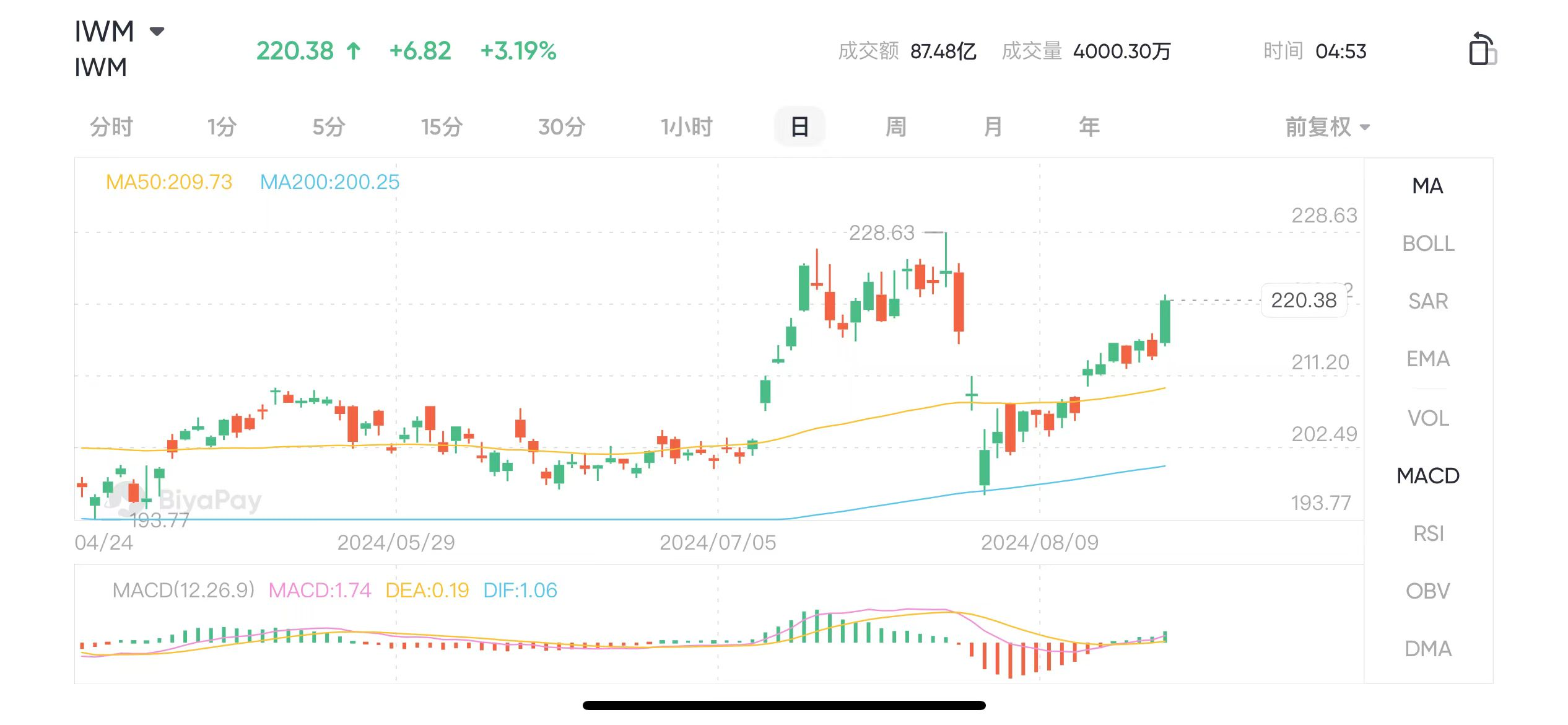
Task: Tap the 220.38 price tag on chart
Action: point(1304,301)
